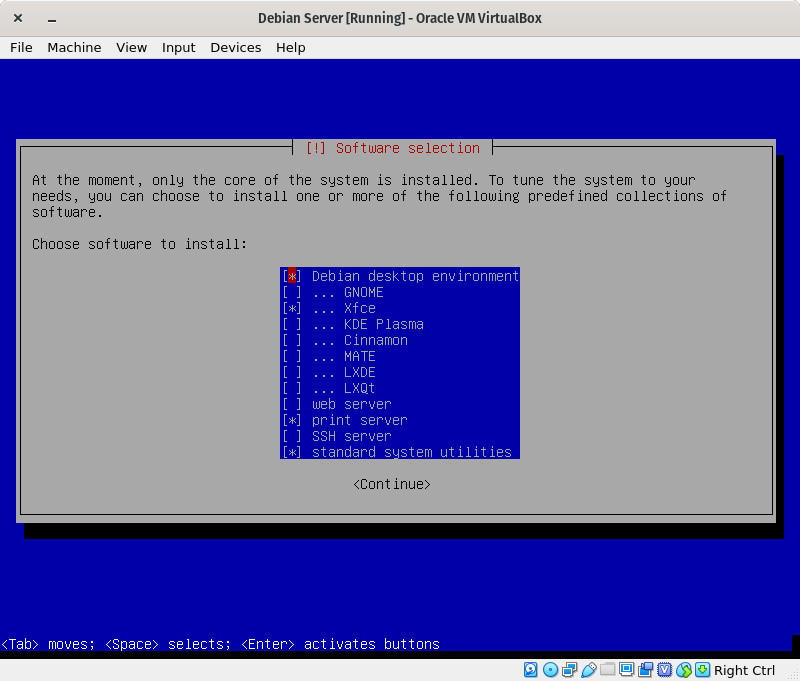This screenshot has width=800, height=681.
Task: Click the Continue button
Action: 392,485
